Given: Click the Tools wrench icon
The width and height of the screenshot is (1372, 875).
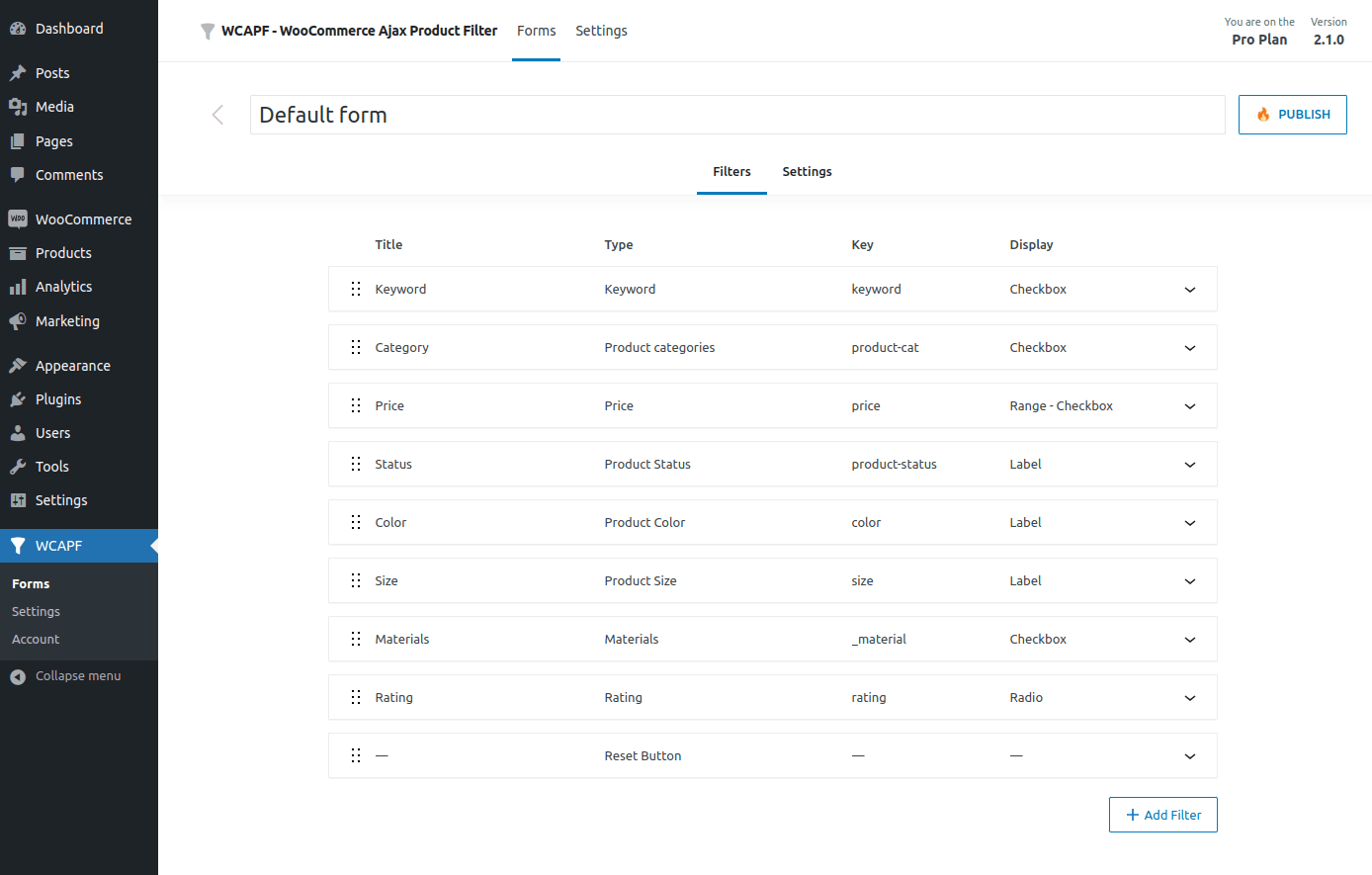Looking at the screenshot, I should [18, 467].
